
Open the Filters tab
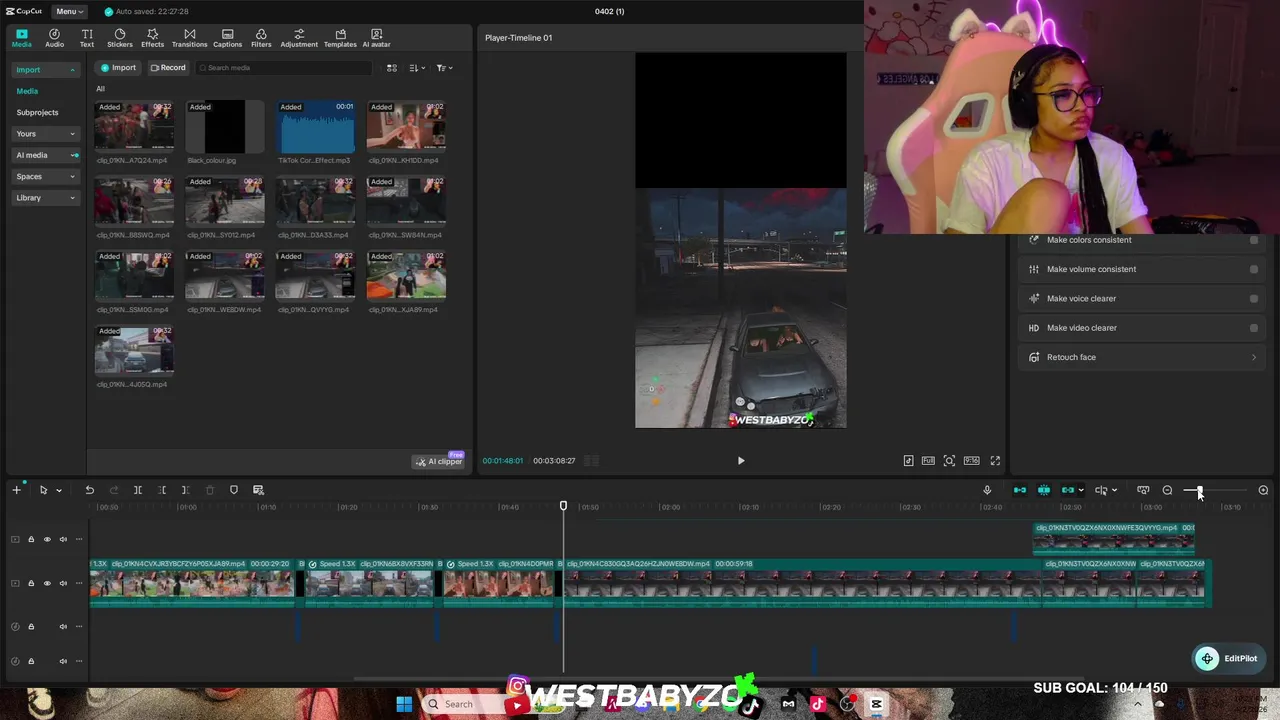click(x=261, y=38)
